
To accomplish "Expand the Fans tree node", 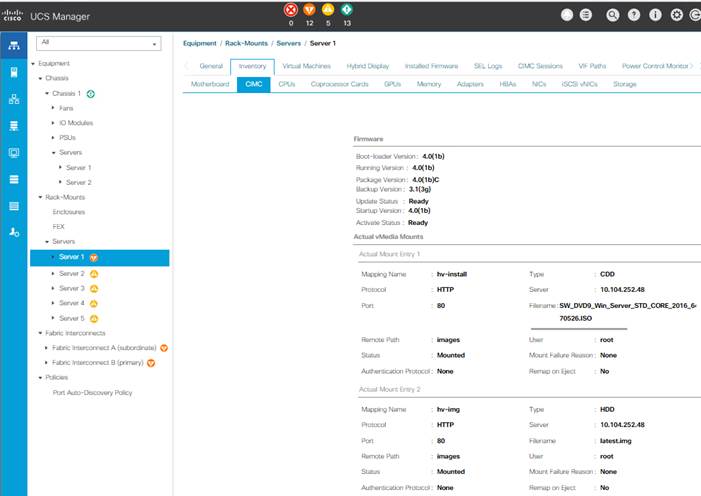I will 53,108.
